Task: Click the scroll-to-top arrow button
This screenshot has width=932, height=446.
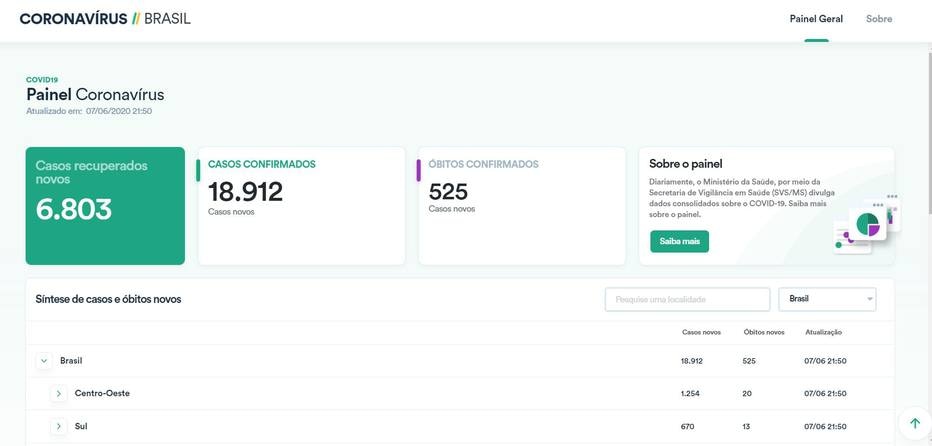Action: 914,423
